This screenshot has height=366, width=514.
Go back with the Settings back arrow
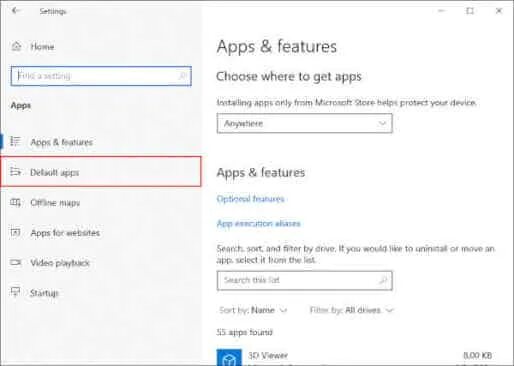point(15,11)
